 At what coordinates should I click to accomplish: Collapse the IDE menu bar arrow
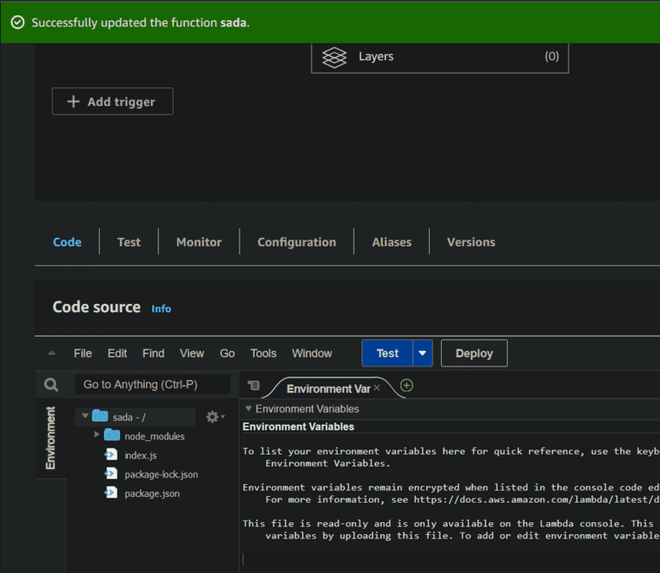tap(52, 353)
